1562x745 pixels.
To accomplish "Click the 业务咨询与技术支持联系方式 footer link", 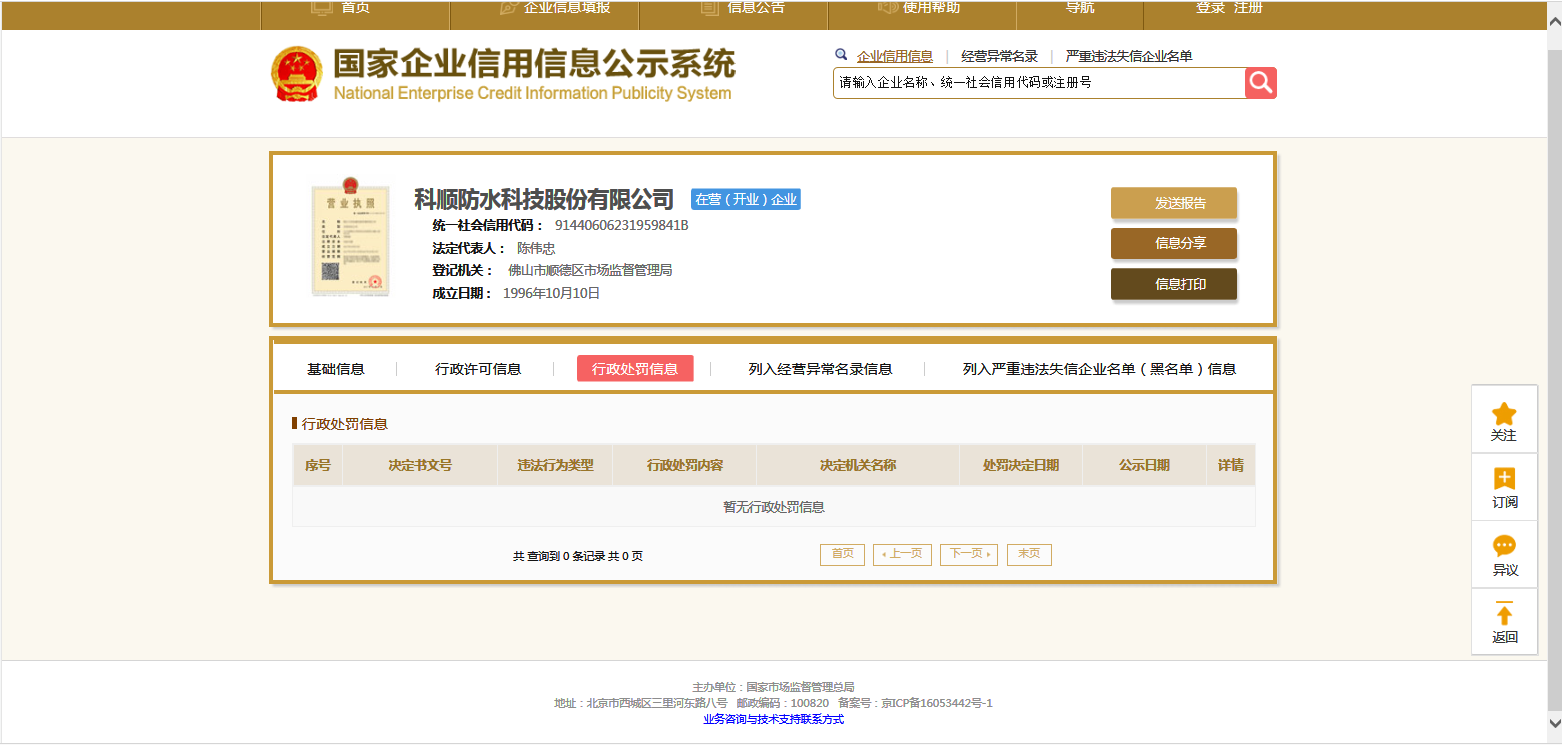I will click(773, 719).
